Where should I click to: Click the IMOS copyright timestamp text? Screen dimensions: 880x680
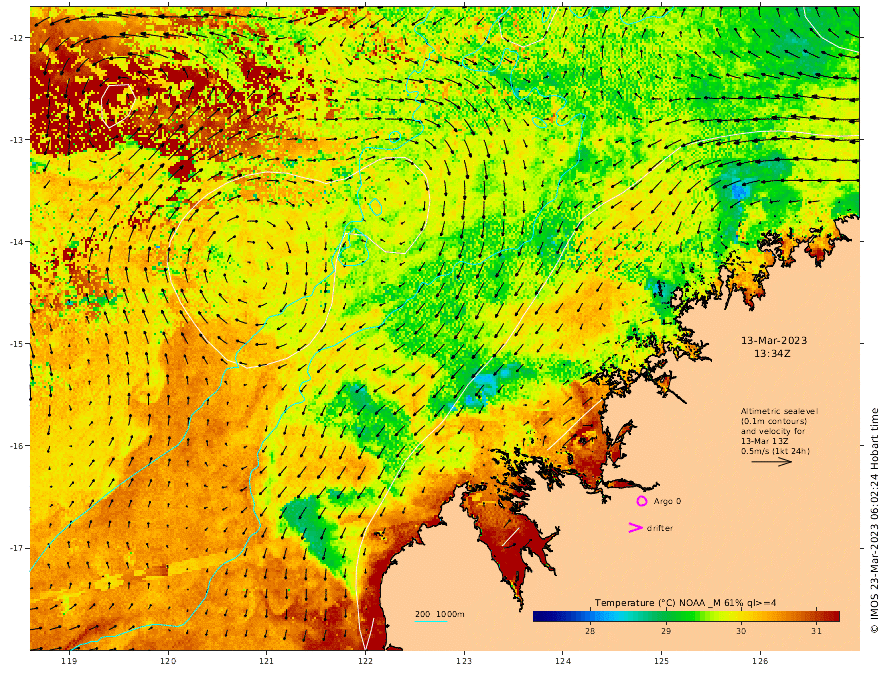[x=874, y=521]
